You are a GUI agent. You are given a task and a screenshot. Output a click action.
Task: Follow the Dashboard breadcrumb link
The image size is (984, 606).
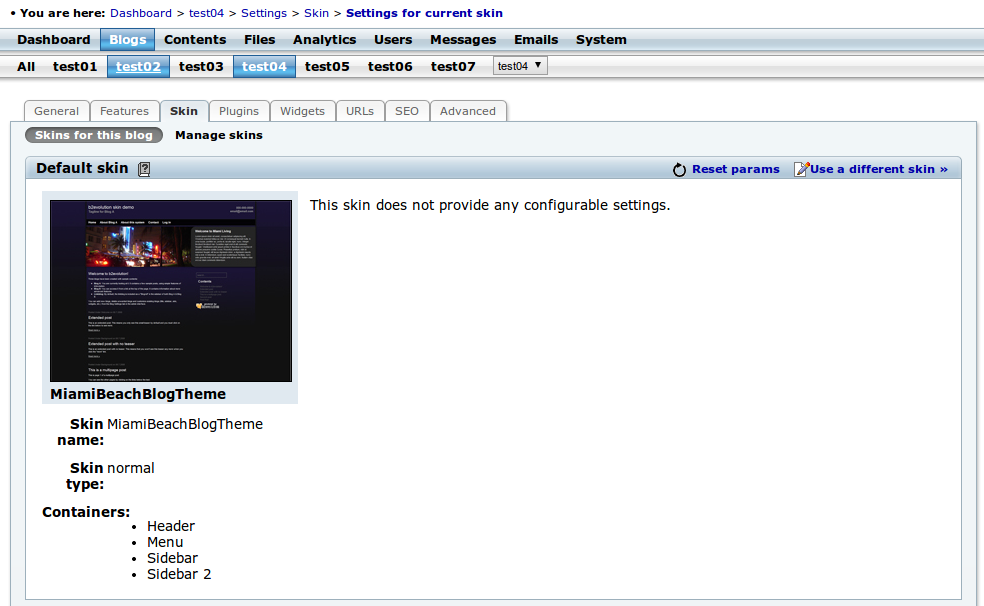[x=141, y=13]
